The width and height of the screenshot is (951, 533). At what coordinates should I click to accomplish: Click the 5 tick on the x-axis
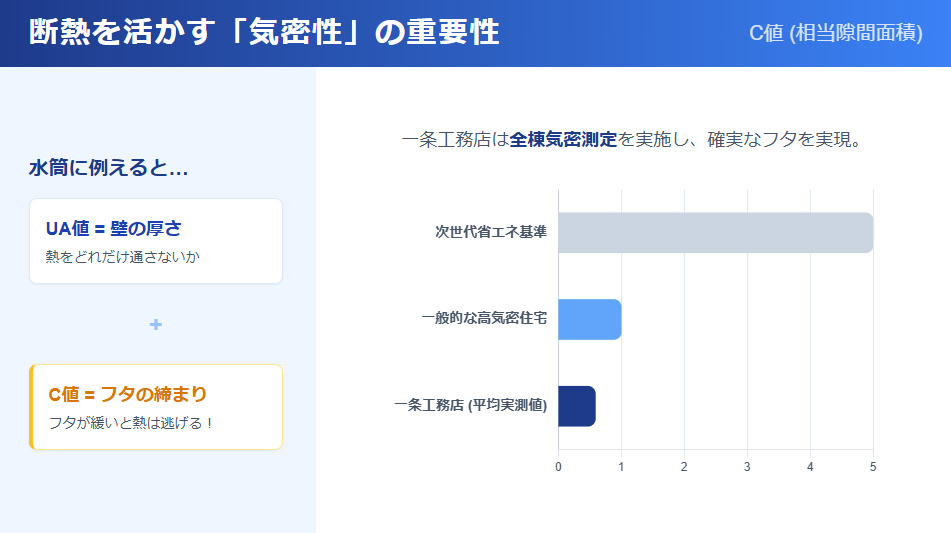tap(873, 467)
